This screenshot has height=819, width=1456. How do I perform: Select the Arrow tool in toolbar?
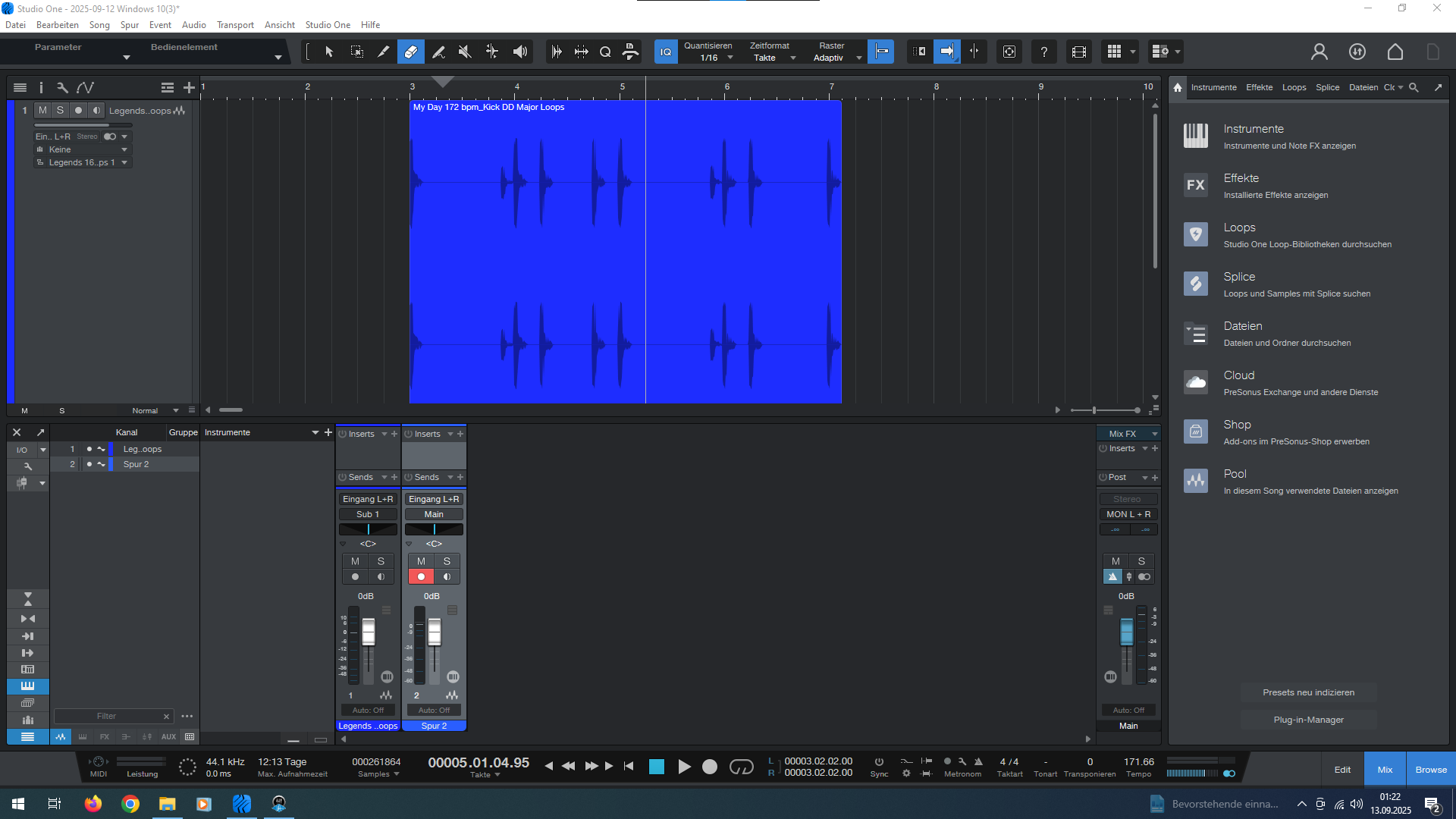click(x=329, y=52)
